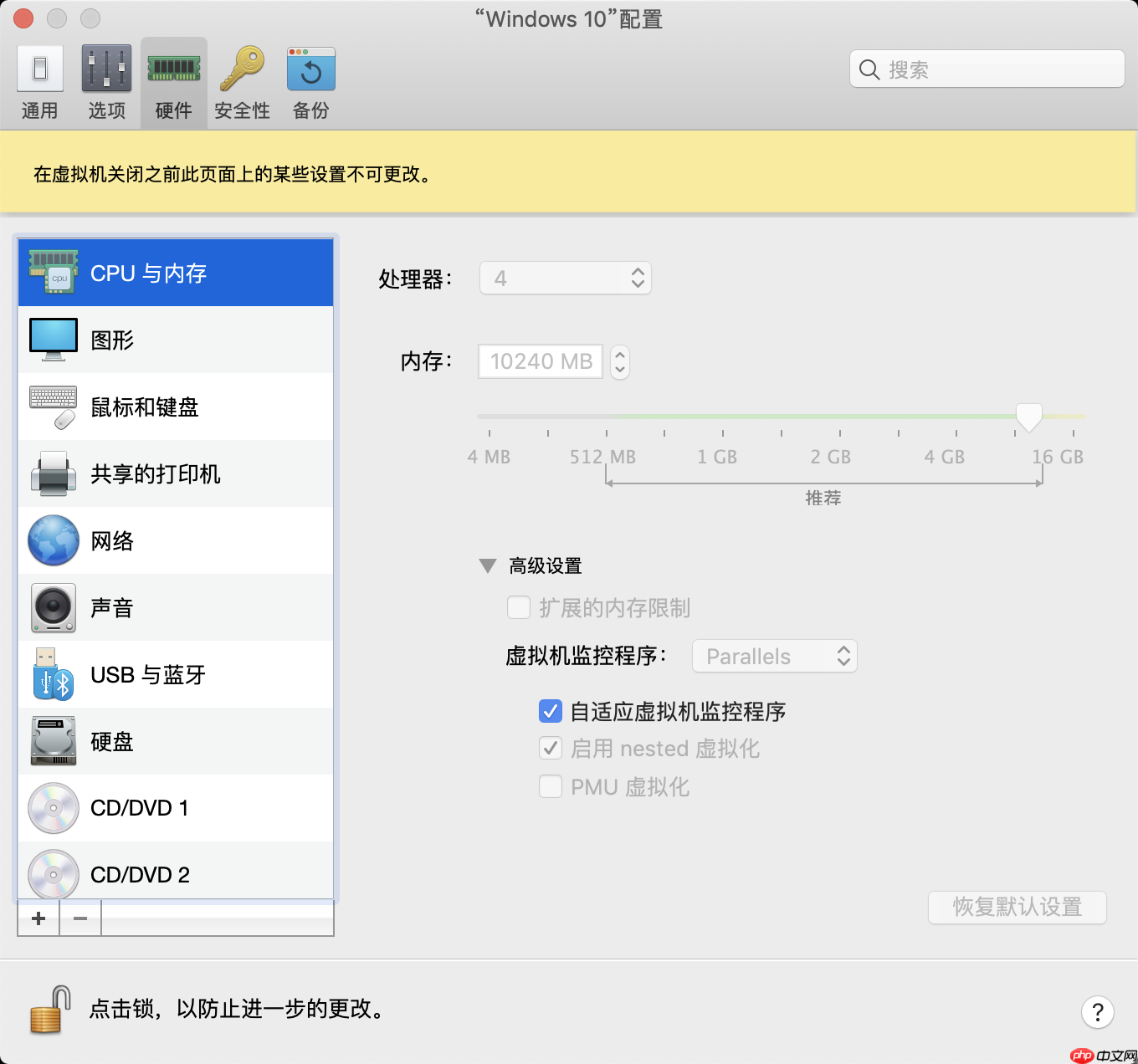This screenshot has width=1138, height=1064.
Task: Open the 处理器 count selector
Action: point(638,278)
